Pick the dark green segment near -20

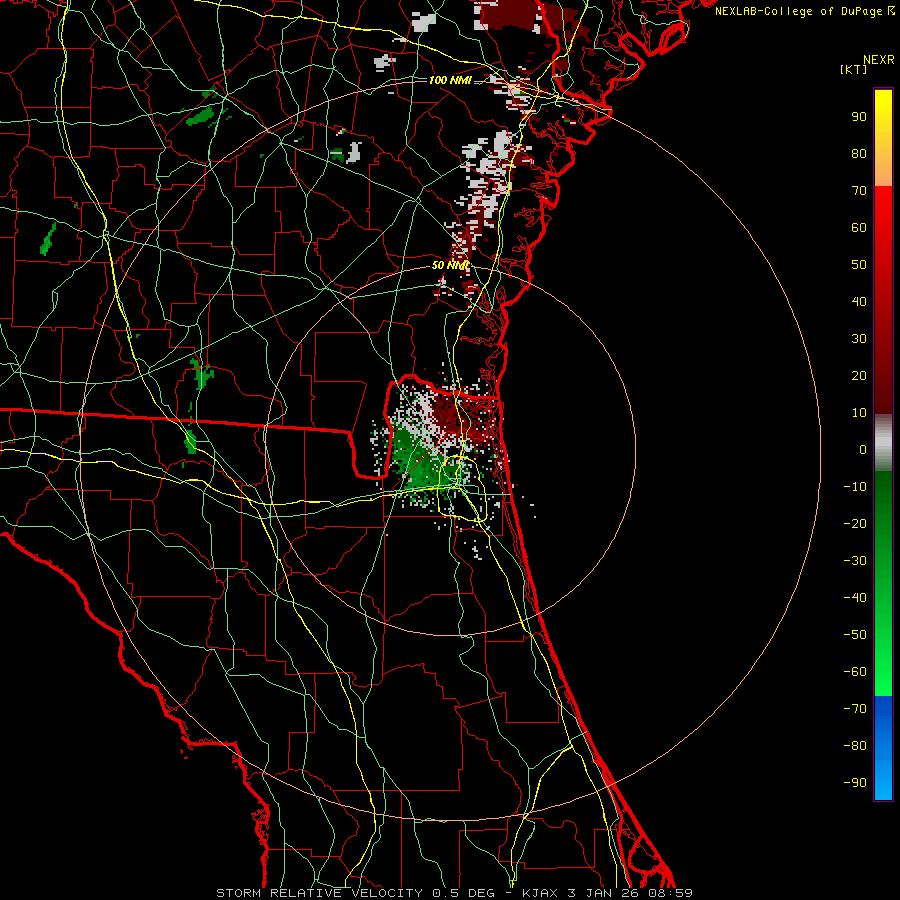tap(883, 519)
